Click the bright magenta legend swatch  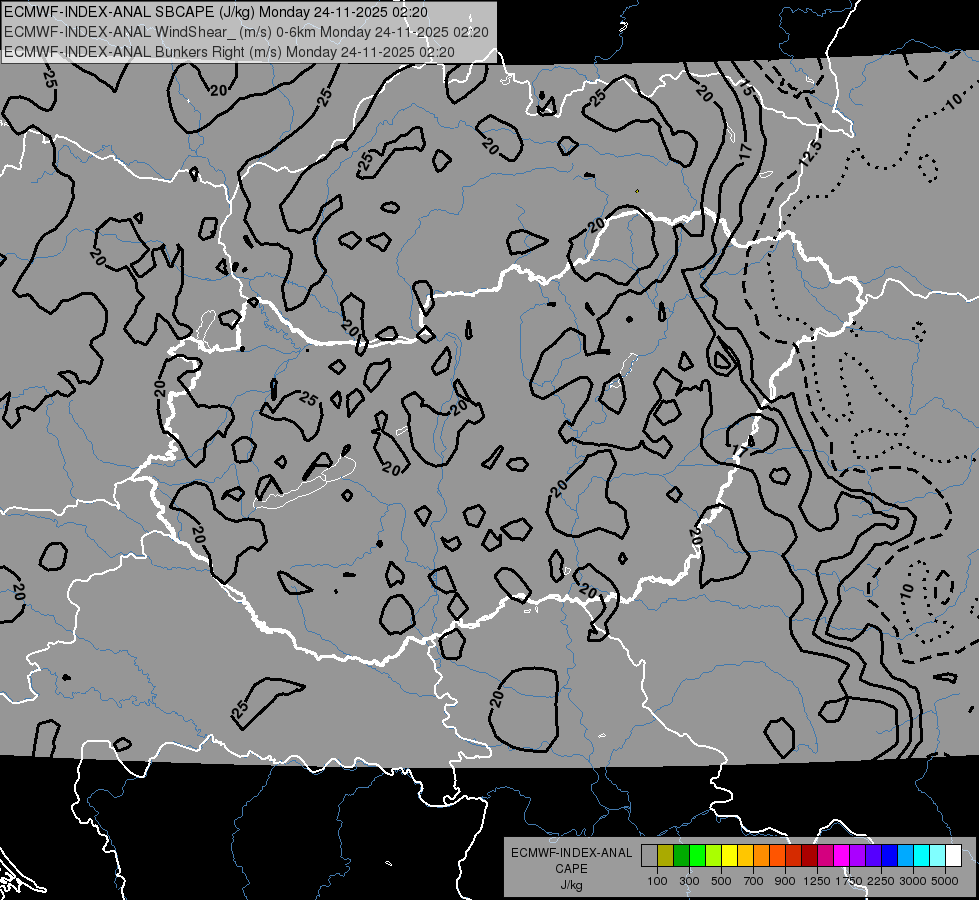[842, 855]
